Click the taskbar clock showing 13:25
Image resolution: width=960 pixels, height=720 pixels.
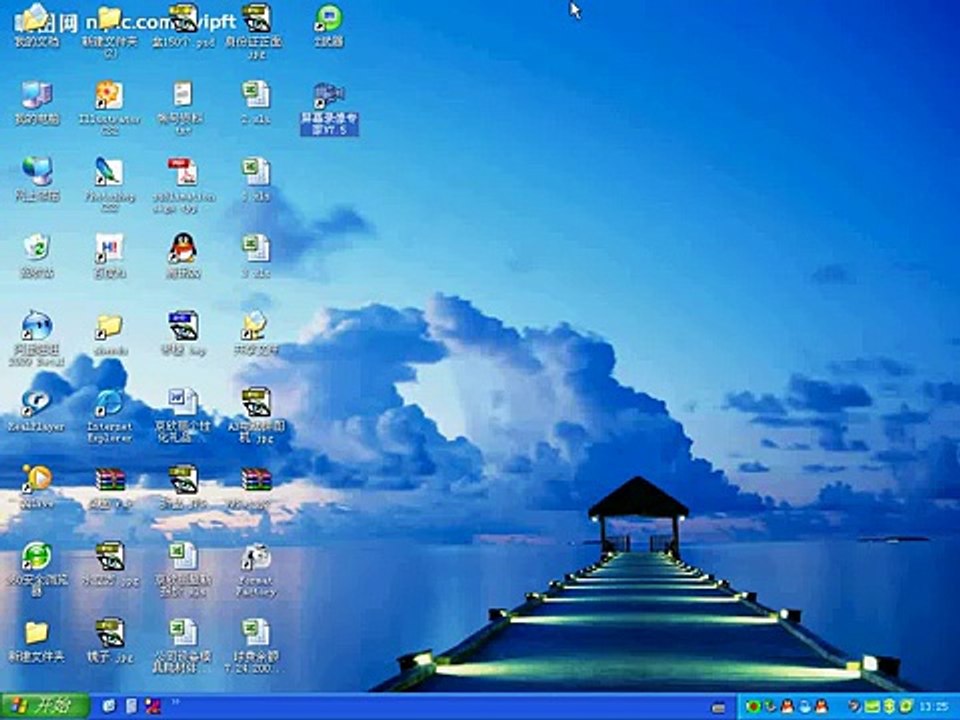934,707
